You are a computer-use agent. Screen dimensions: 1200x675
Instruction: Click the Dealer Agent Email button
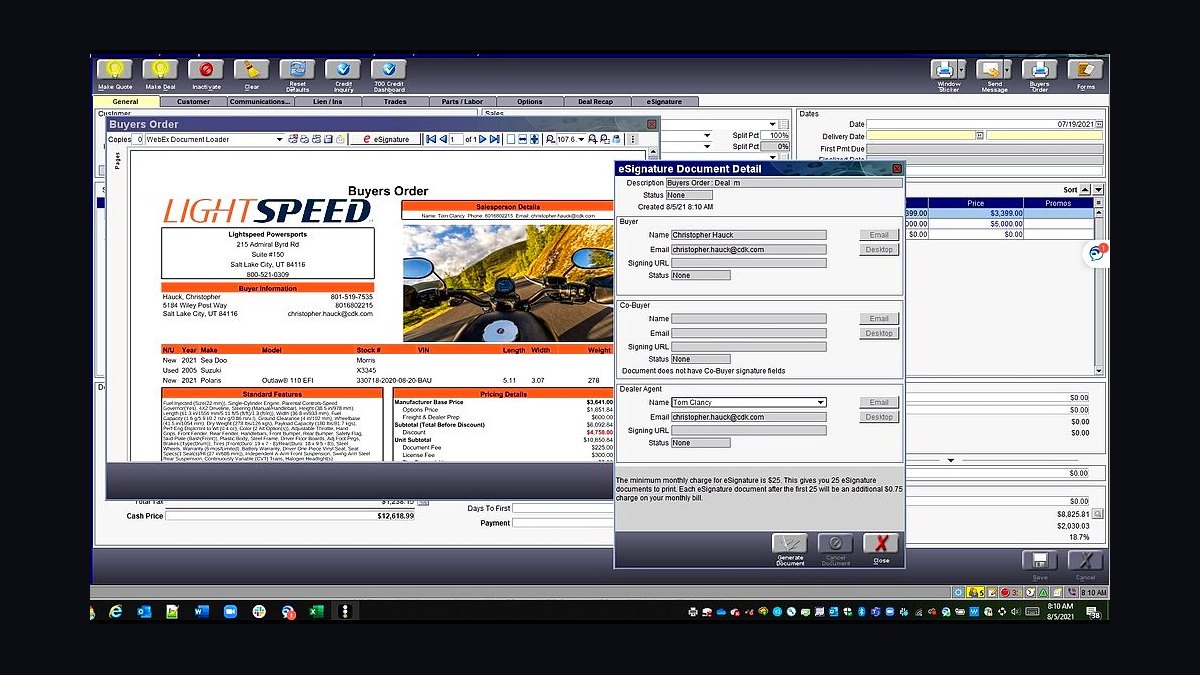[879, 403]
